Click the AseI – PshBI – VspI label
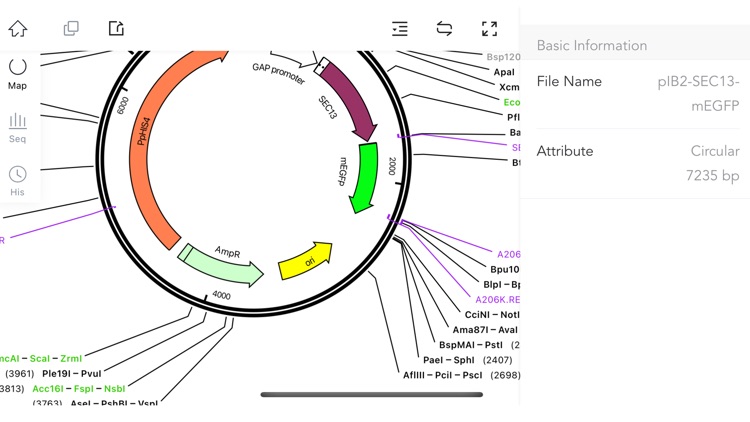Image resolution: width=750 pixels, height=422 pixels. tap(114, 403)
